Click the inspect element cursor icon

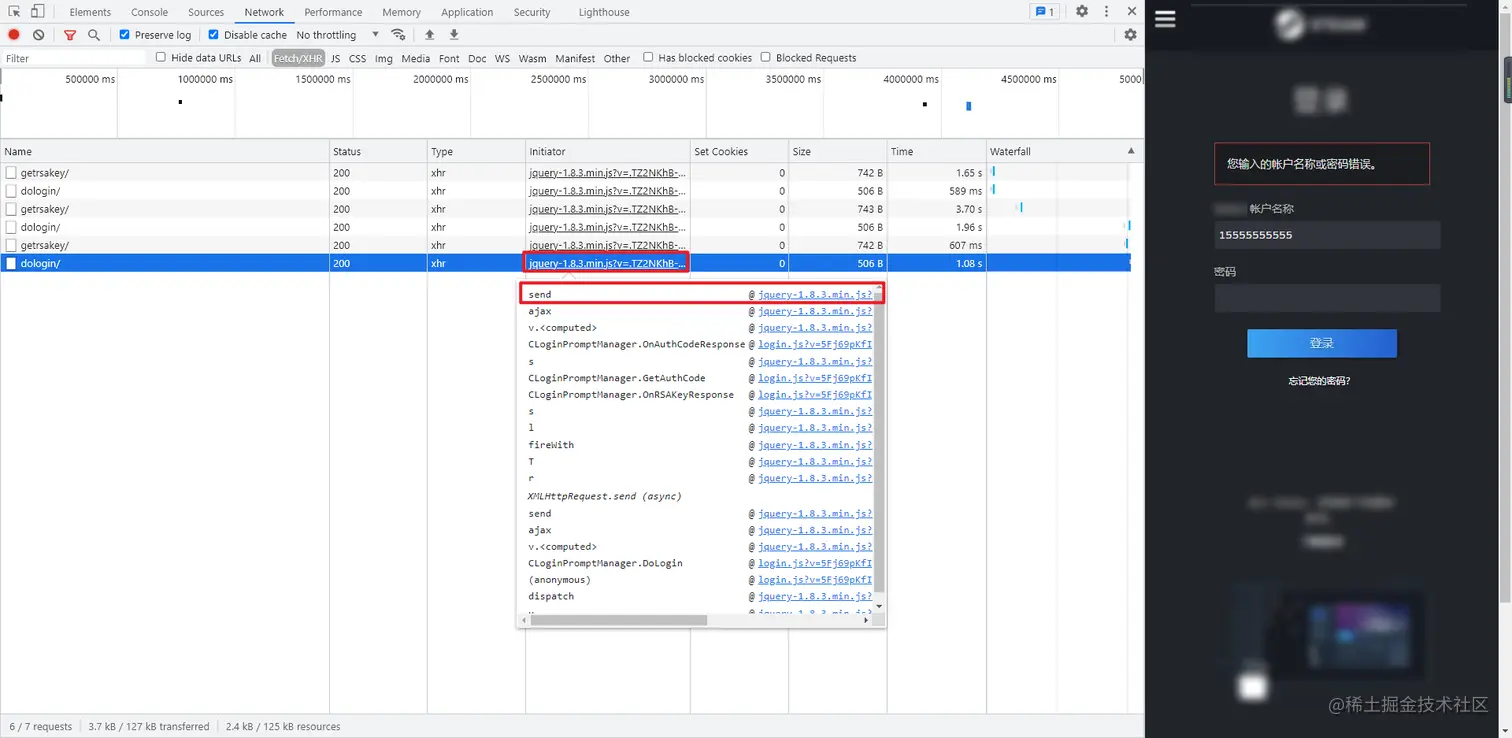(15, 12)
